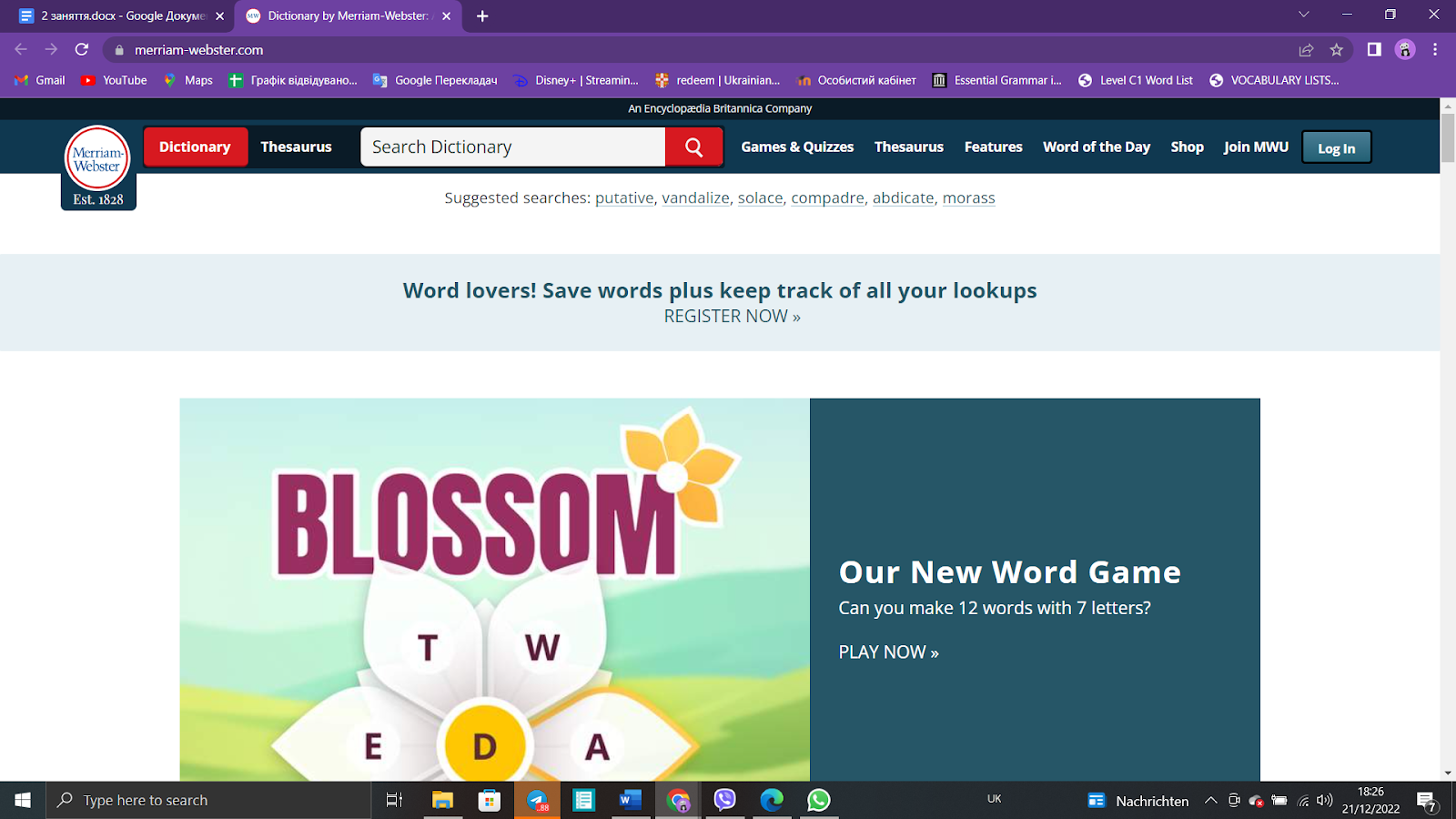Click the PLAY NOW link
This screenshot has height=819, width=1456.
tap(889, 652)
